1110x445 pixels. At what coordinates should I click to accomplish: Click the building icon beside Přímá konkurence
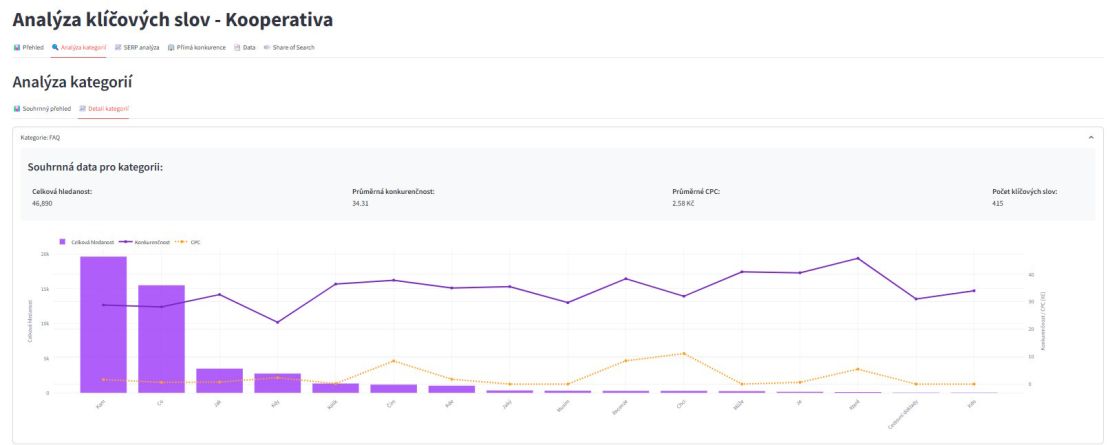tap(171, 47)
